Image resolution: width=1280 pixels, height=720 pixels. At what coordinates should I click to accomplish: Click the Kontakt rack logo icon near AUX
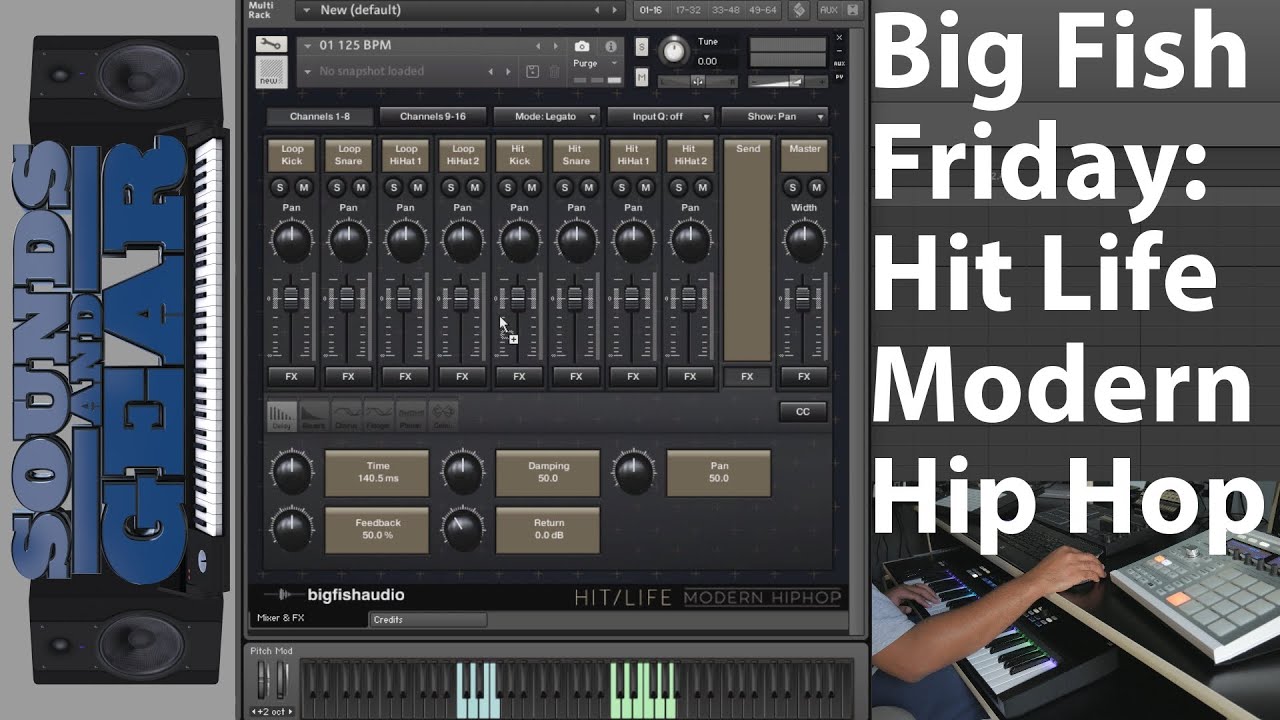799,10
